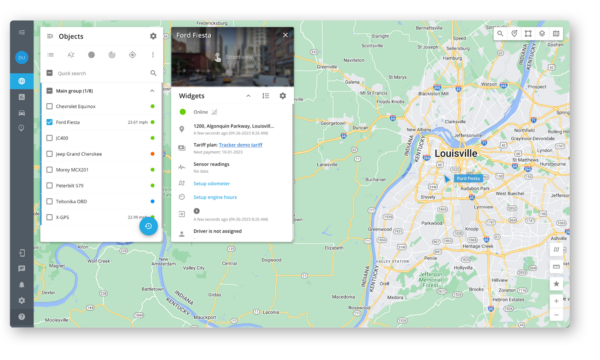Image resolution: width=600 pixels, height=360 pixels.
Task: Open the Objects panel settings gear
Action: (x=153, y=36)
